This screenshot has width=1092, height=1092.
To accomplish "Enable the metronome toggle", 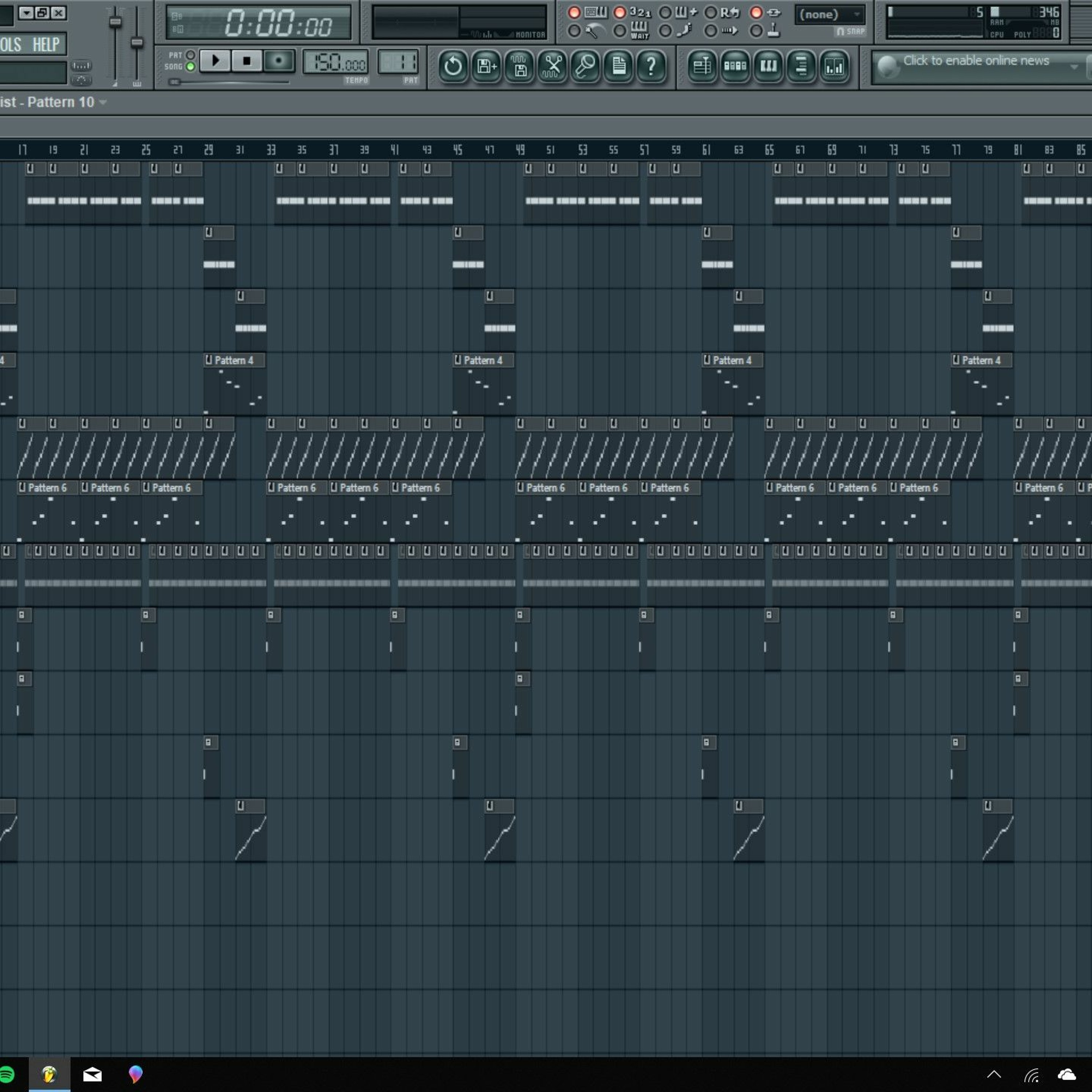I will click(x=574, y=31).
